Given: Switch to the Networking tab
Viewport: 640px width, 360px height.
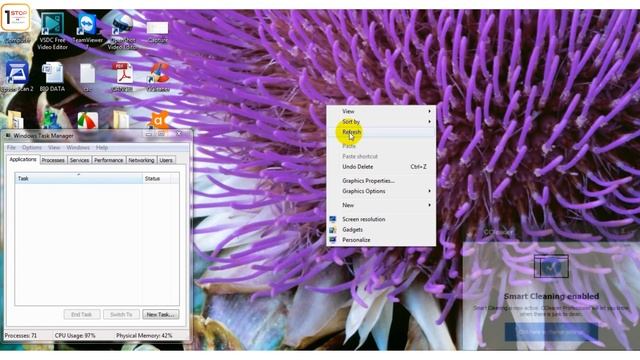Looking at the screenshot, I should (x=141, y=160).
